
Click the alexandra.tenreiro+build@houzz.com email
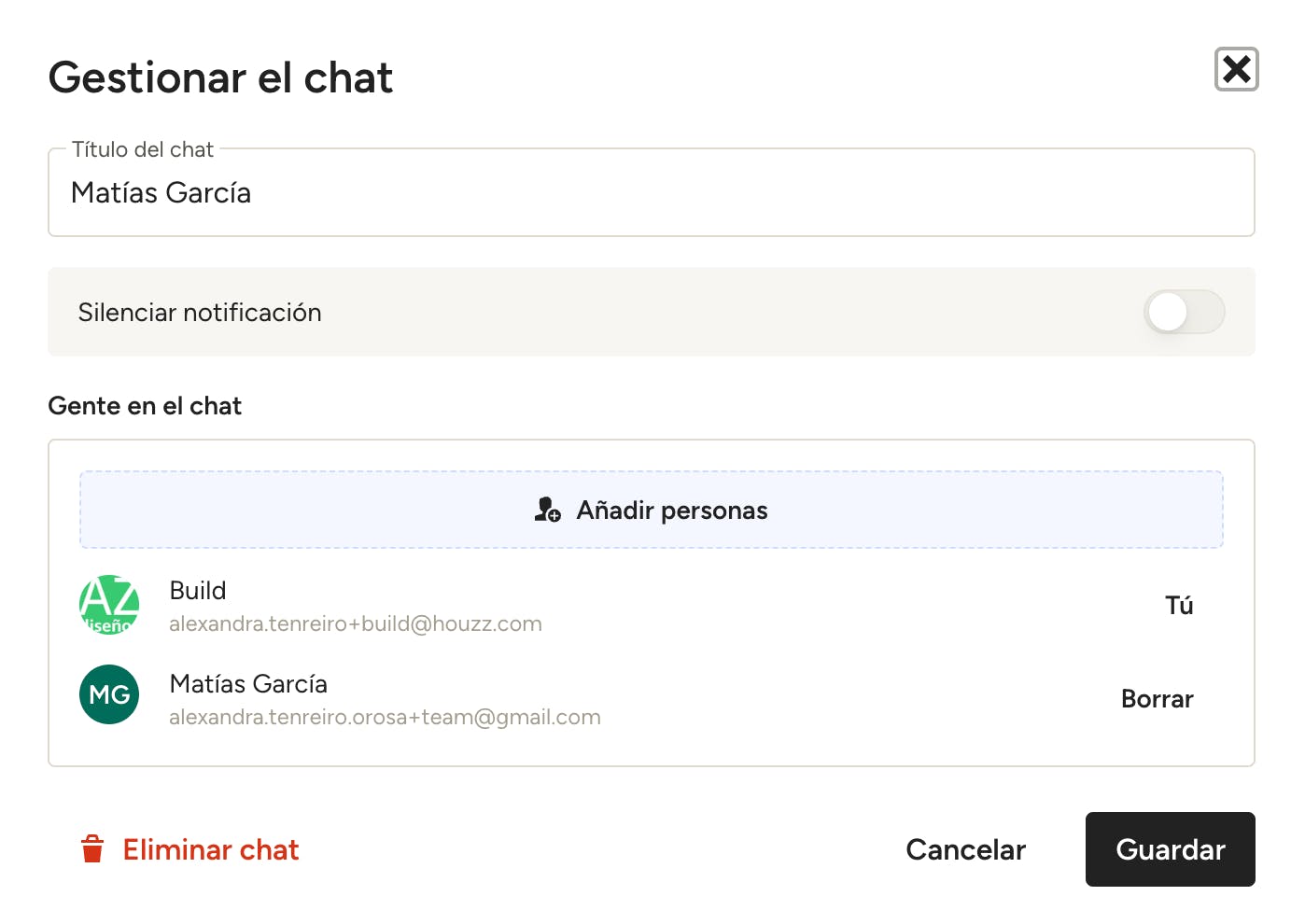tap(356, 623)
